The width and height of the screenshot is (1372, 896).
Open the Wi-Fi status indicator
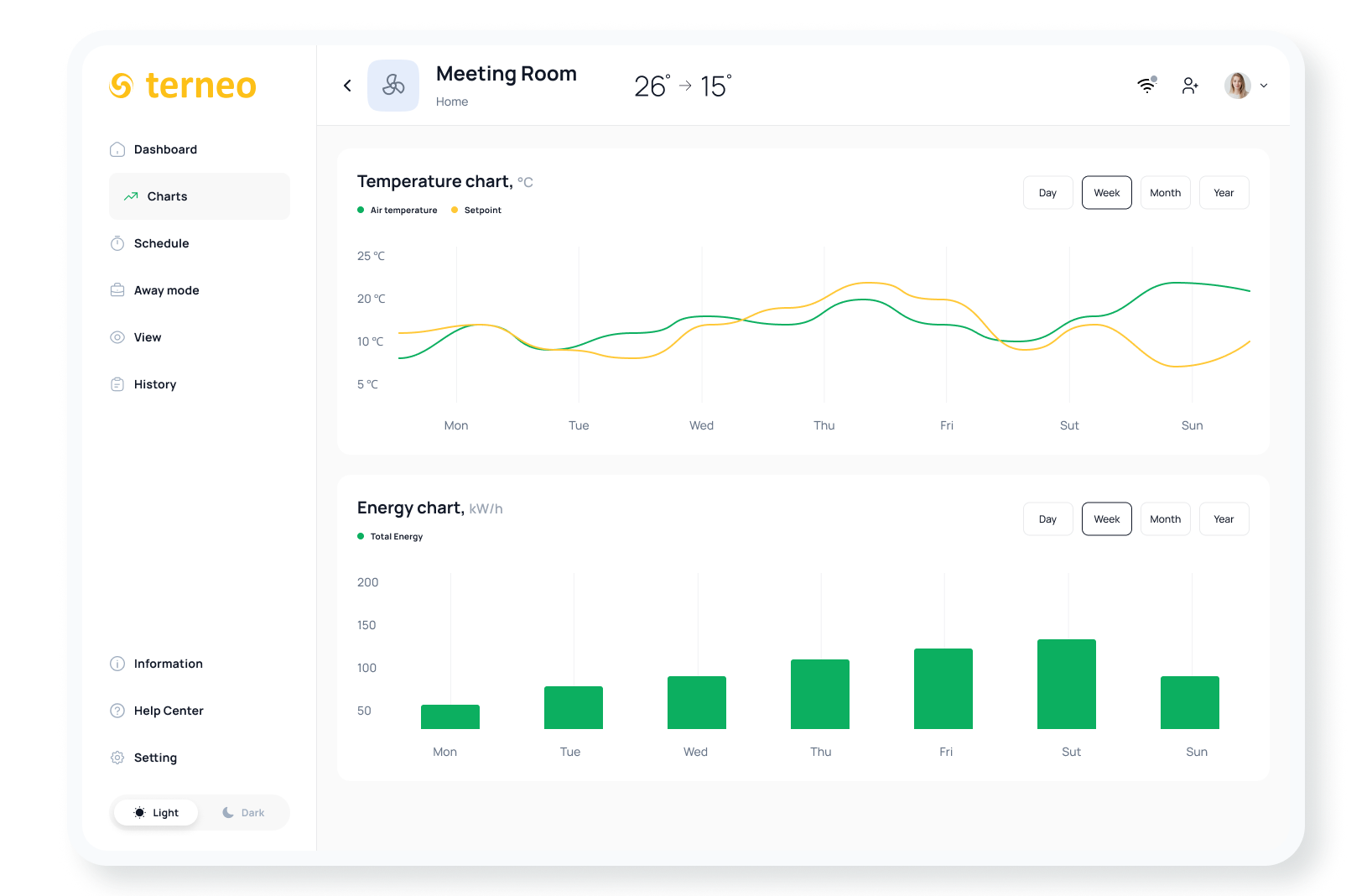[1146, 85]
